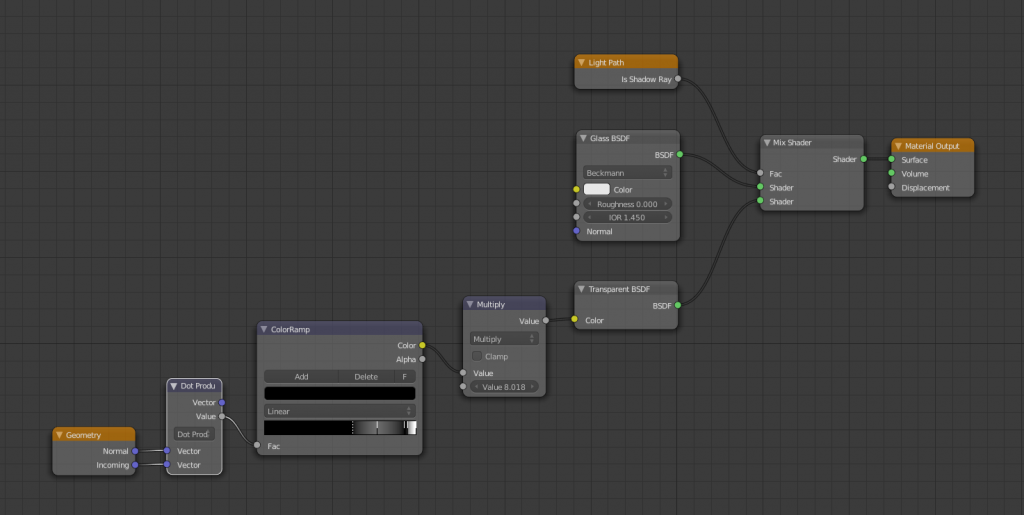
Task: Click Transparent BSDF's BSDF output socket
Action: click(678, 305)
